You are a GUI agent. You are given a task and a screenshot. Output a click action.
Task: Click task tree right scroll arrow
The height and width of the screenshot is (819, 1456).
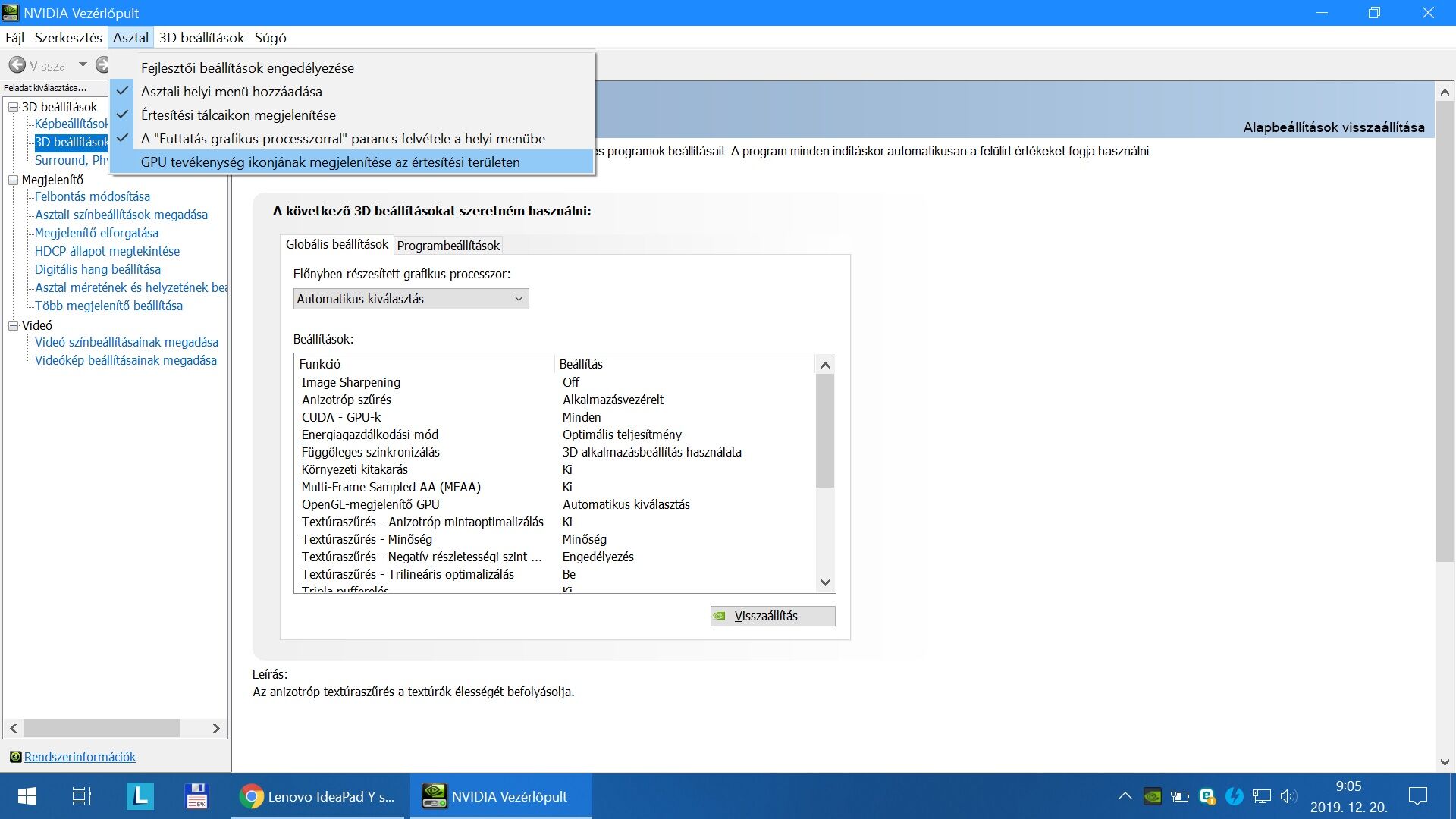pos(215,728)
